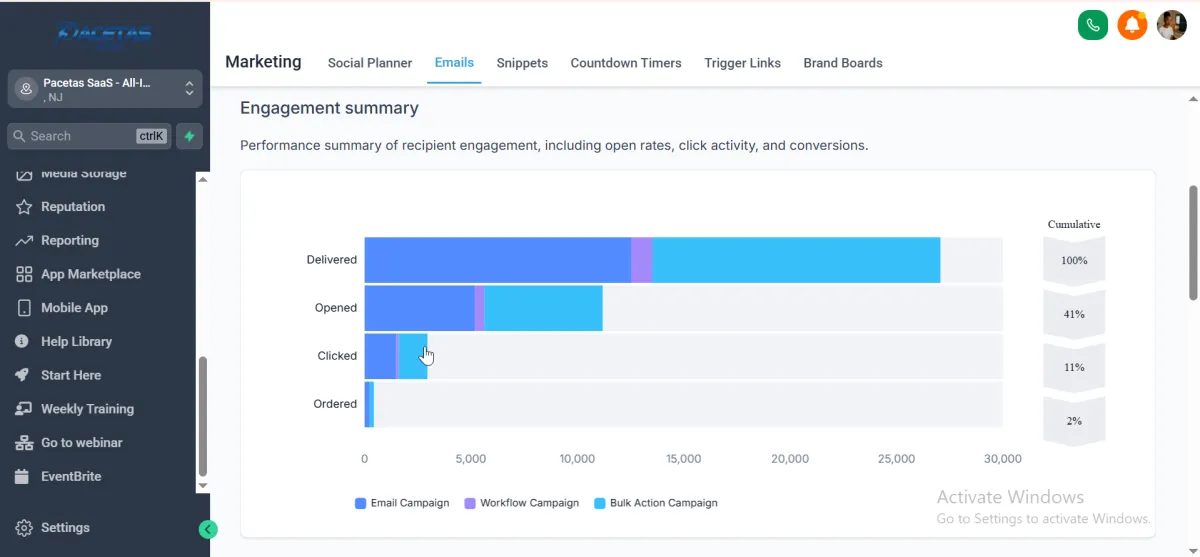Viewport: 1200px width, 557px height.
Task: Click the page scroll up arrow
Action: tap(1192, 99)
